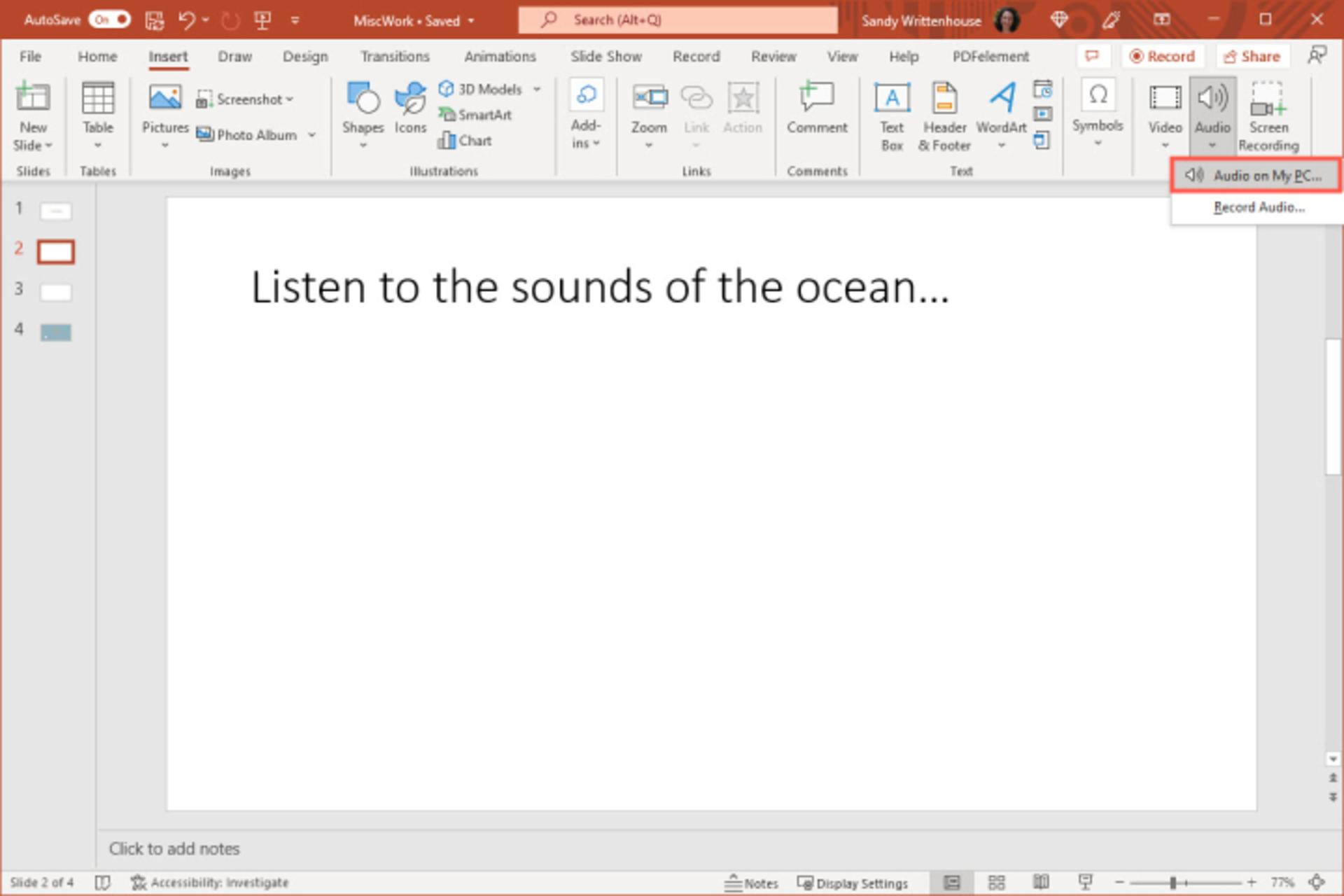Toggle the ribbon display options icon
The image size is (1344, 896).
[x=1162, y=20]
